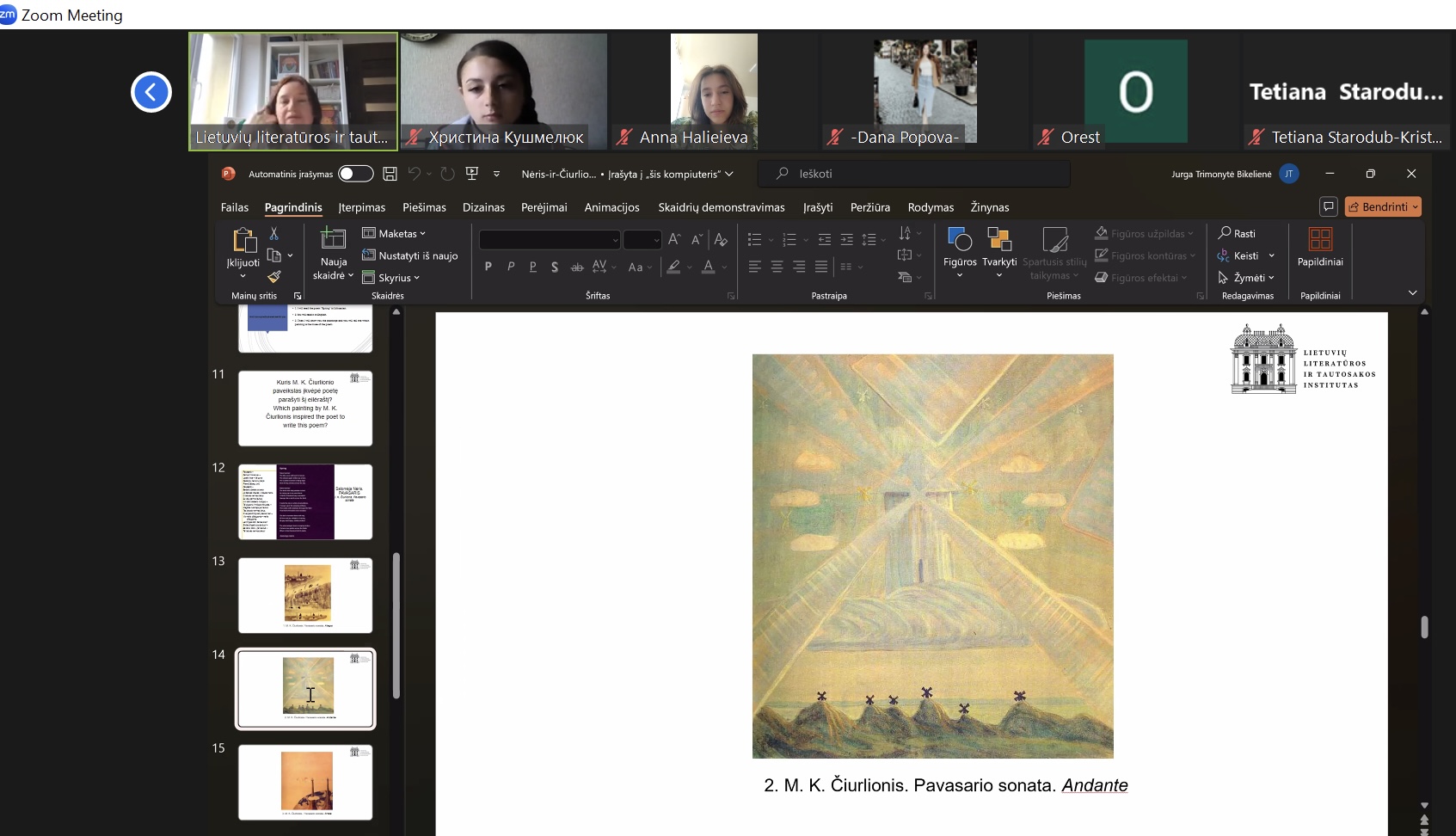Open the font name combo box
Image resolution: width=1456 pixels, height=836 pixels.
550,240
